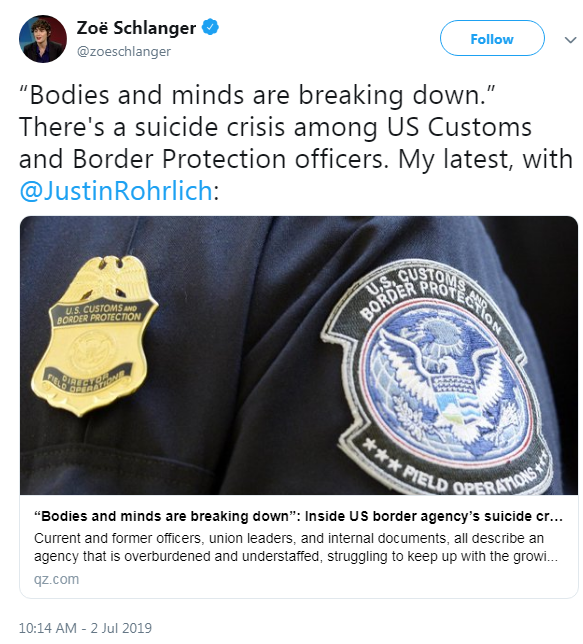Open the @zoeschlanger handle
583x644 pixels.
coord(124,51)
